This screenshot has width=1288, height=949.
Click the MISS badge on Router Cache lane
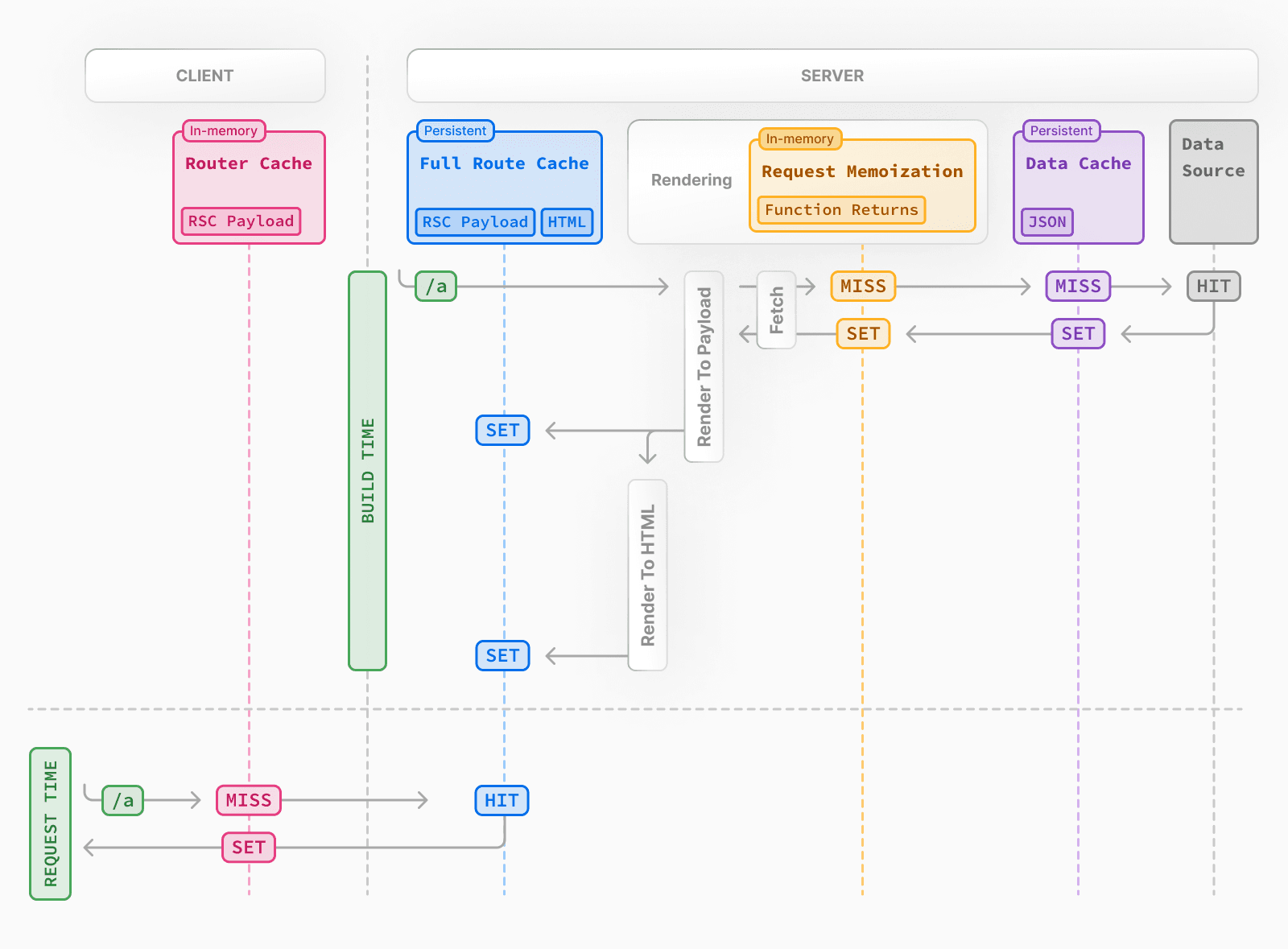248,799
